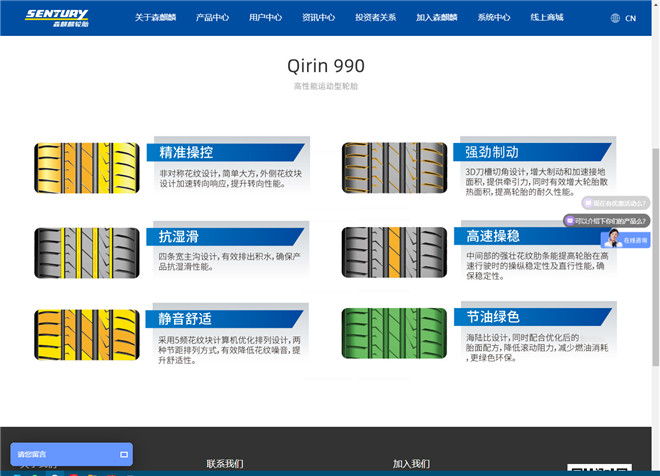The width and height of the screenshot is (660, 476).
Task: Click the 四条宽主沟设计 description text
Action: tap(229, 262)
